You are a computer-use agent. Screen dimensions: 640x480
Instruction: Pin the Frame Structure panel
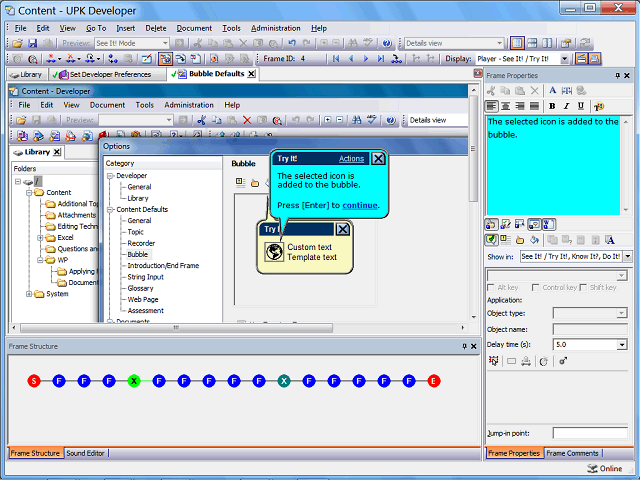coord(464,346)
